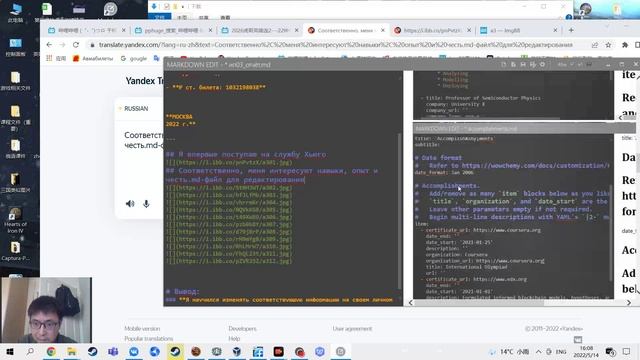Open the Developers footer link
Image resolution: width=640 pixels, height=360 pixels.
point(242,329)
